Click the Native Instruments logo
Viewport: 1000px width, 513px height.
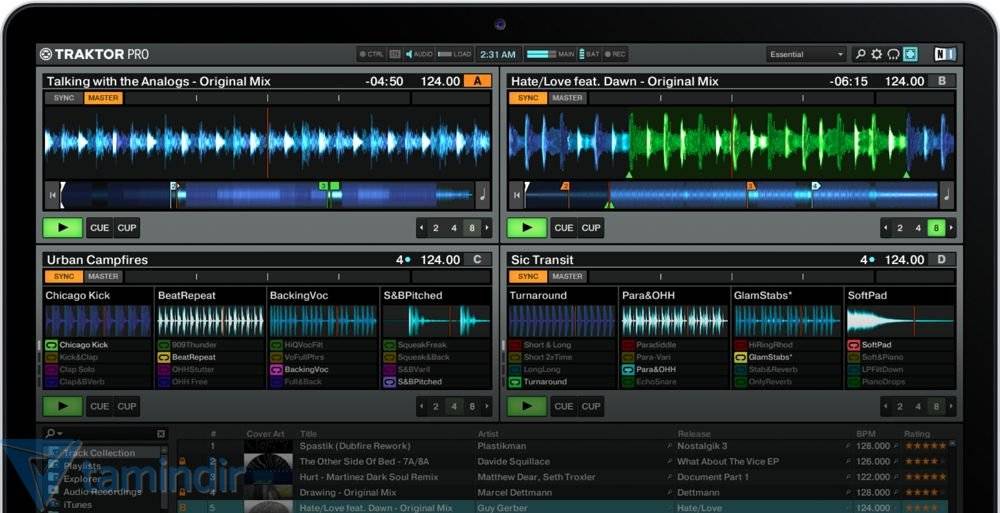[x=944, y=54]
